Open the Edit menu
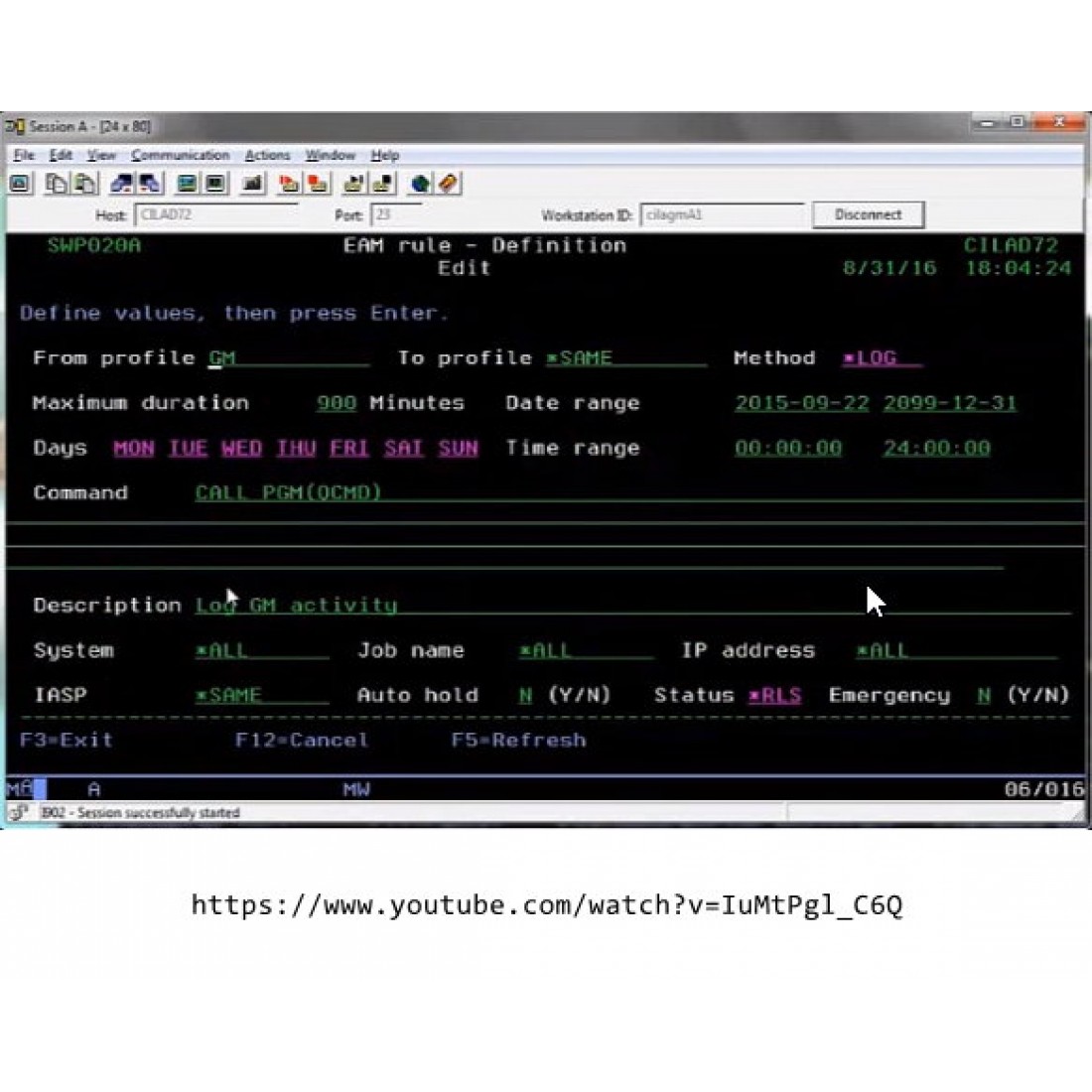Viewport: 1092px width, 1092px height. 61,155
